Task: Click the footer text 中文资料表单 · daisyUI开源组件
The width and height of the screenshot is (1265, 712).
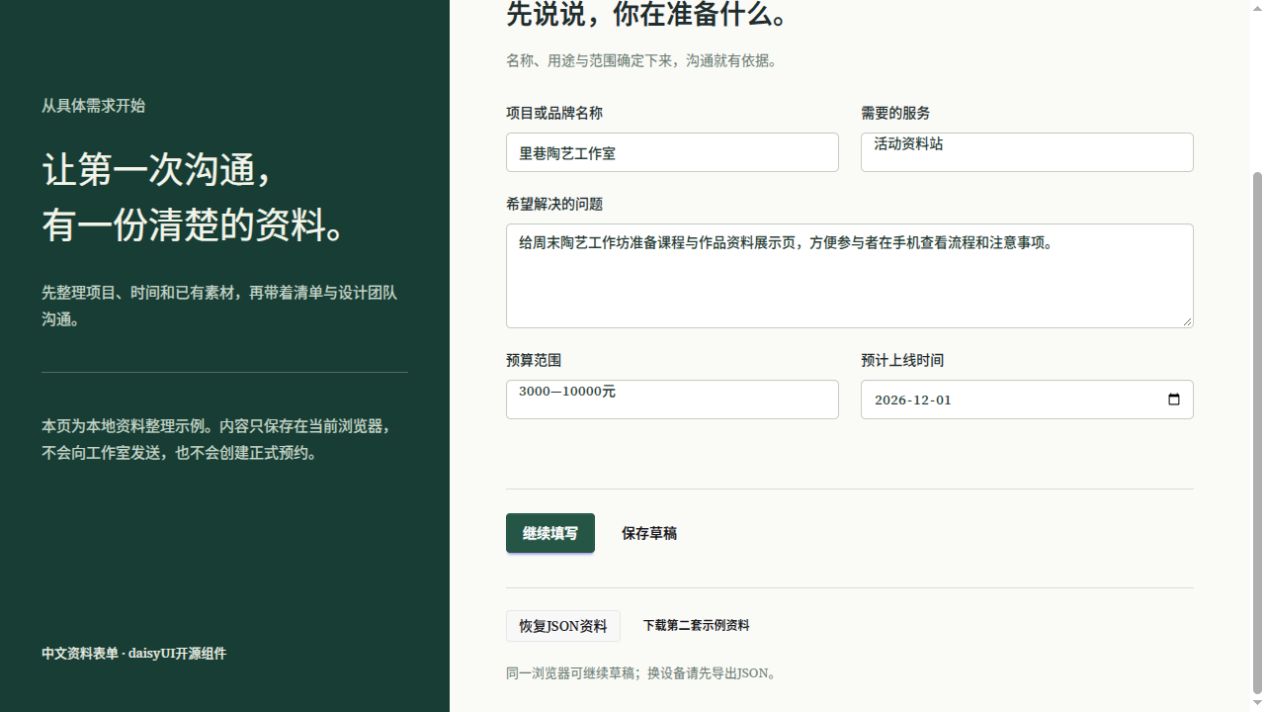Action: coord(134,653)
